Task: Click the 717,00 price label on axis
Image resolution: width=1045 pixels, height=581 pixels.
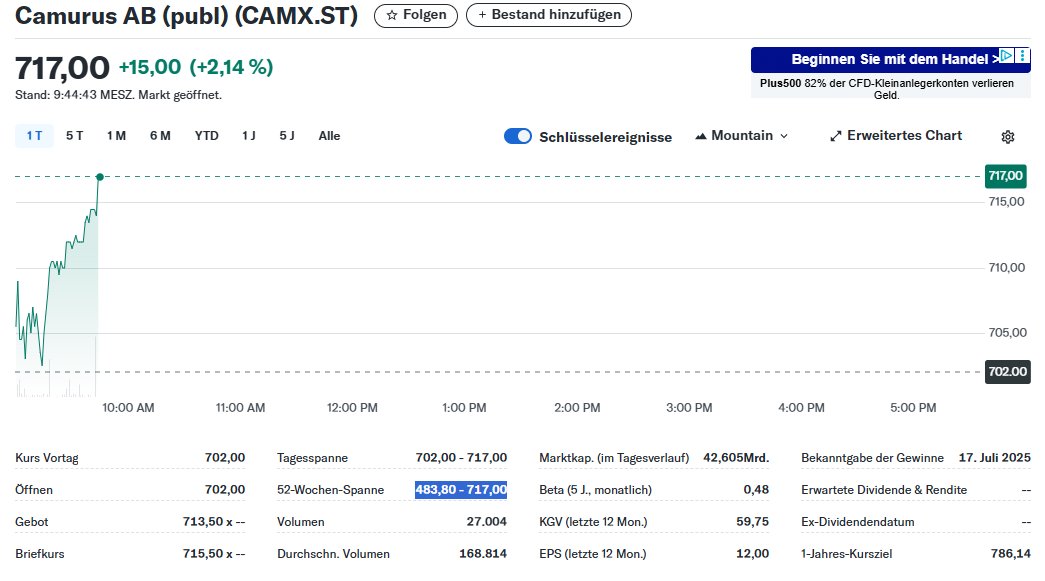Action: (1006, 176)
